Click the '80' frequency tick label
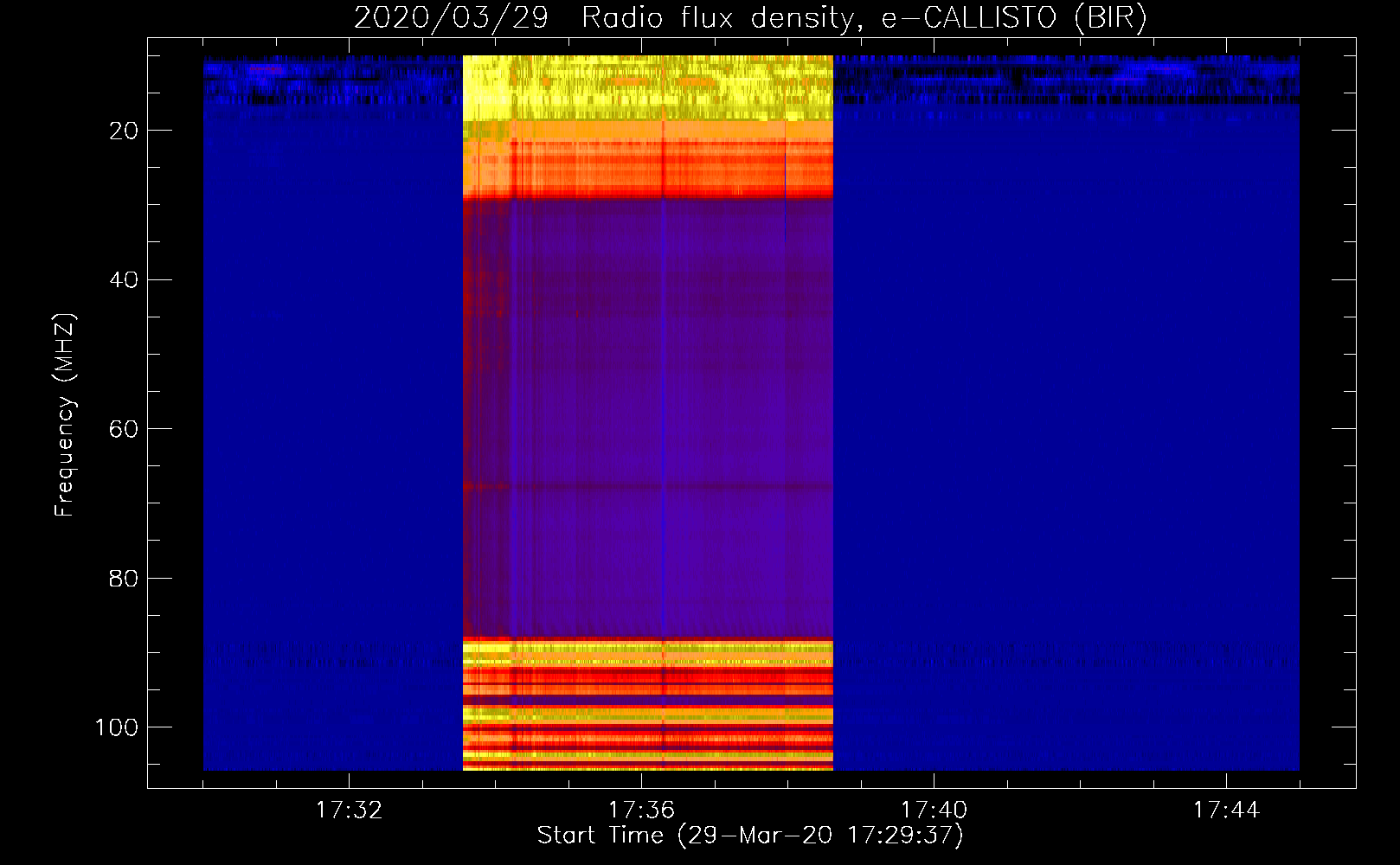1400x865 pixels. tap(124, 579)
